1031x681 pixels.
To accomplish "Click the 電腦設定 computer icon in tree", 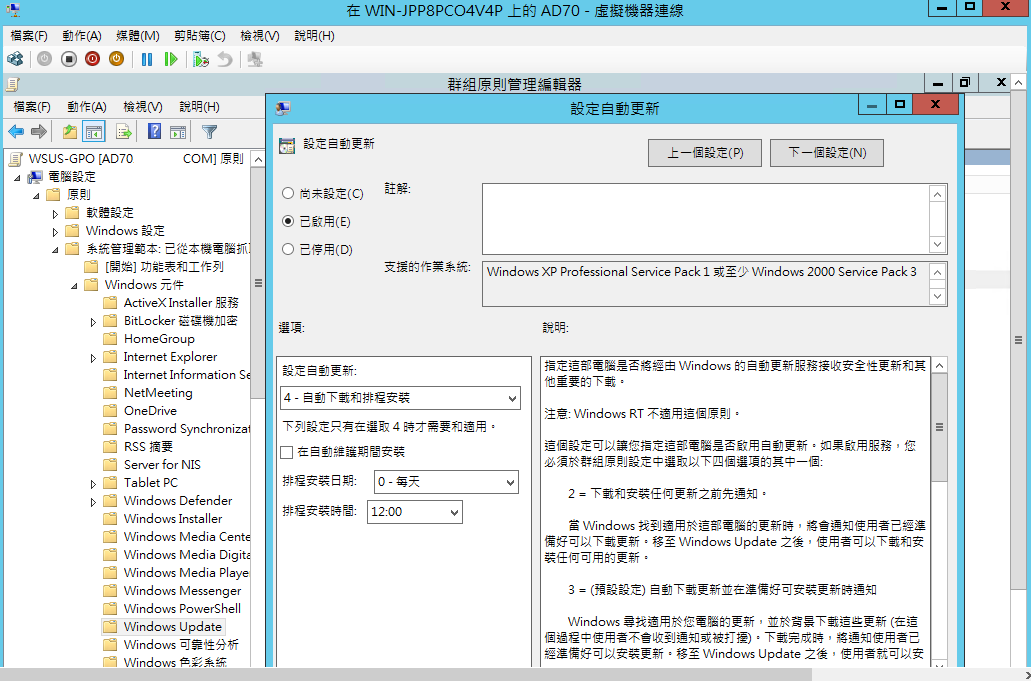I will tap(36, 177).
